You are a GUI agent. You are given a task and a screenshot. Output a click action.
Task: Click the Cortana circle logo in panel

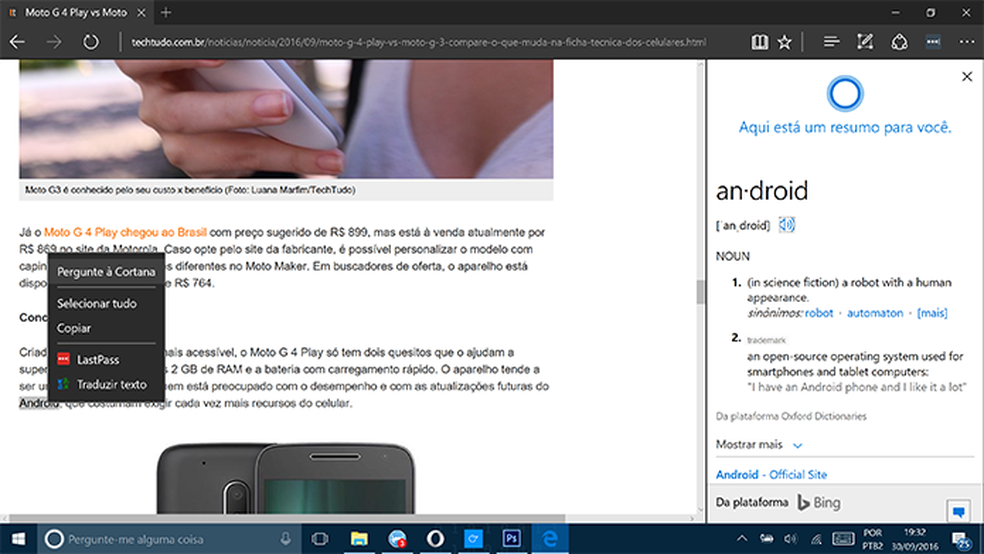[x=845, y=93]
